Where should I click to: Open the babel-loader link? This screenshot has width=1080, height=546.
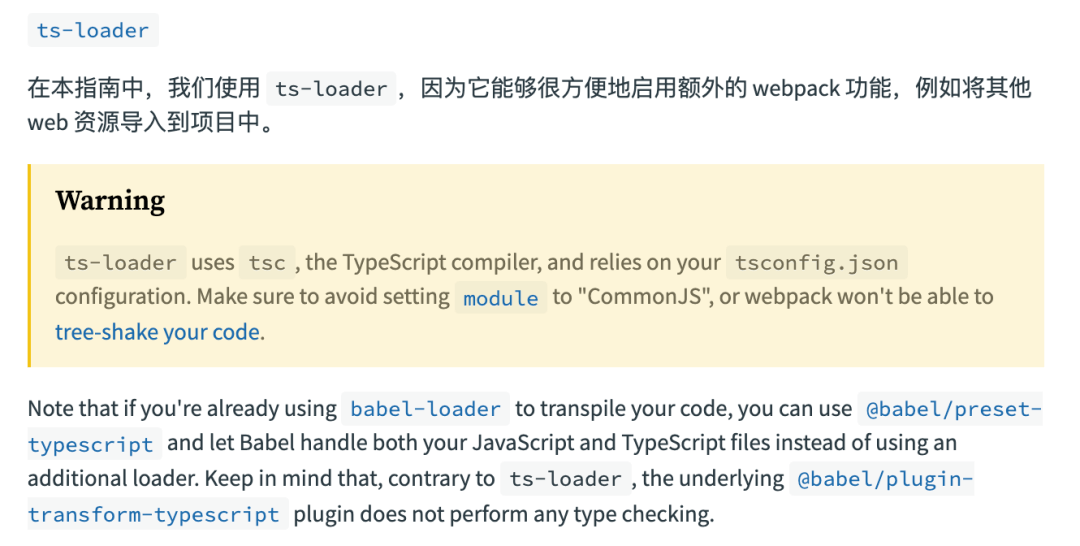(426, 409)
